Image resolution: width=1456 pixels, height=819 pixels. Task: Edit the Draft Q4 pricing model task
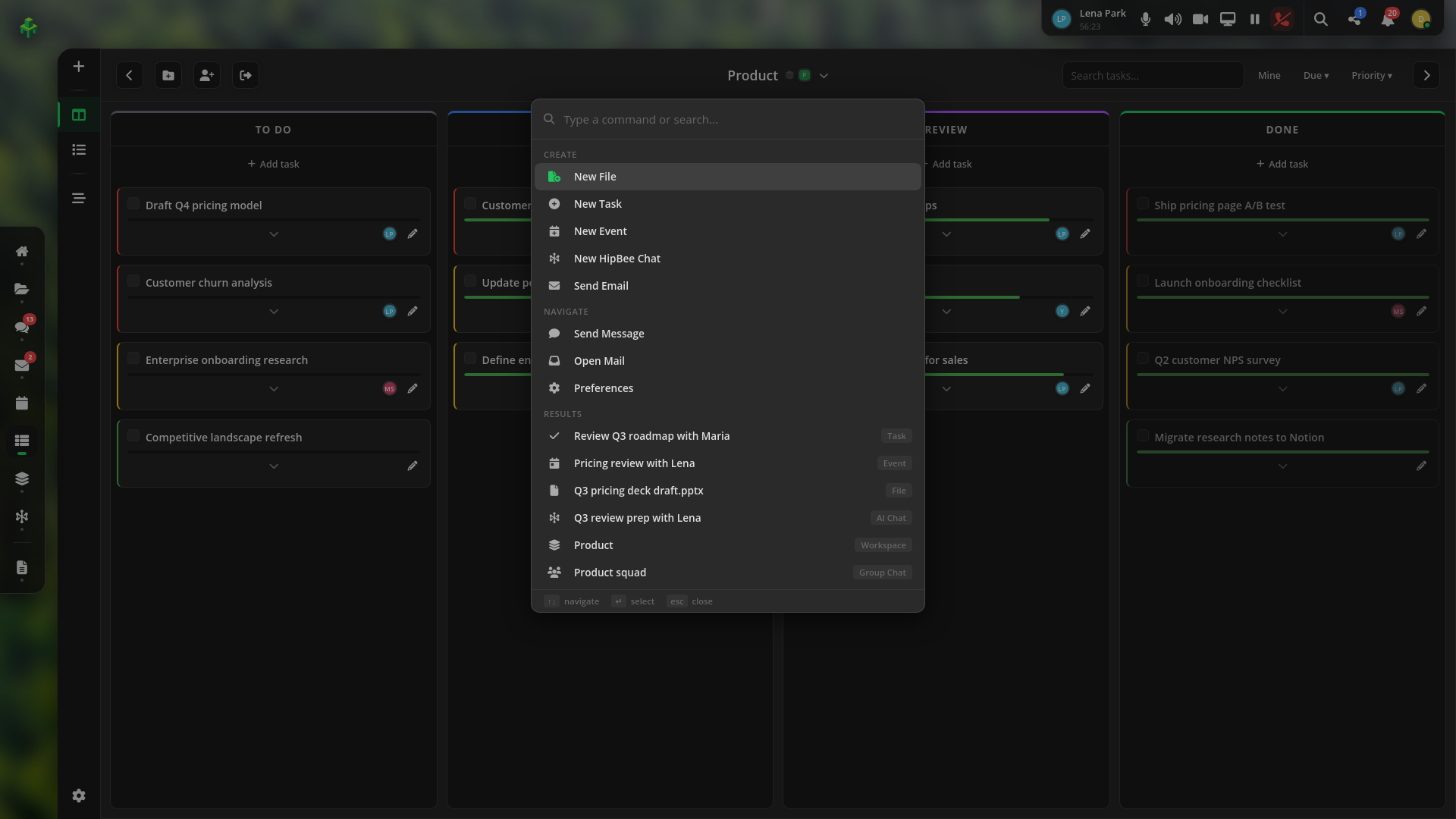coord(413,234)
